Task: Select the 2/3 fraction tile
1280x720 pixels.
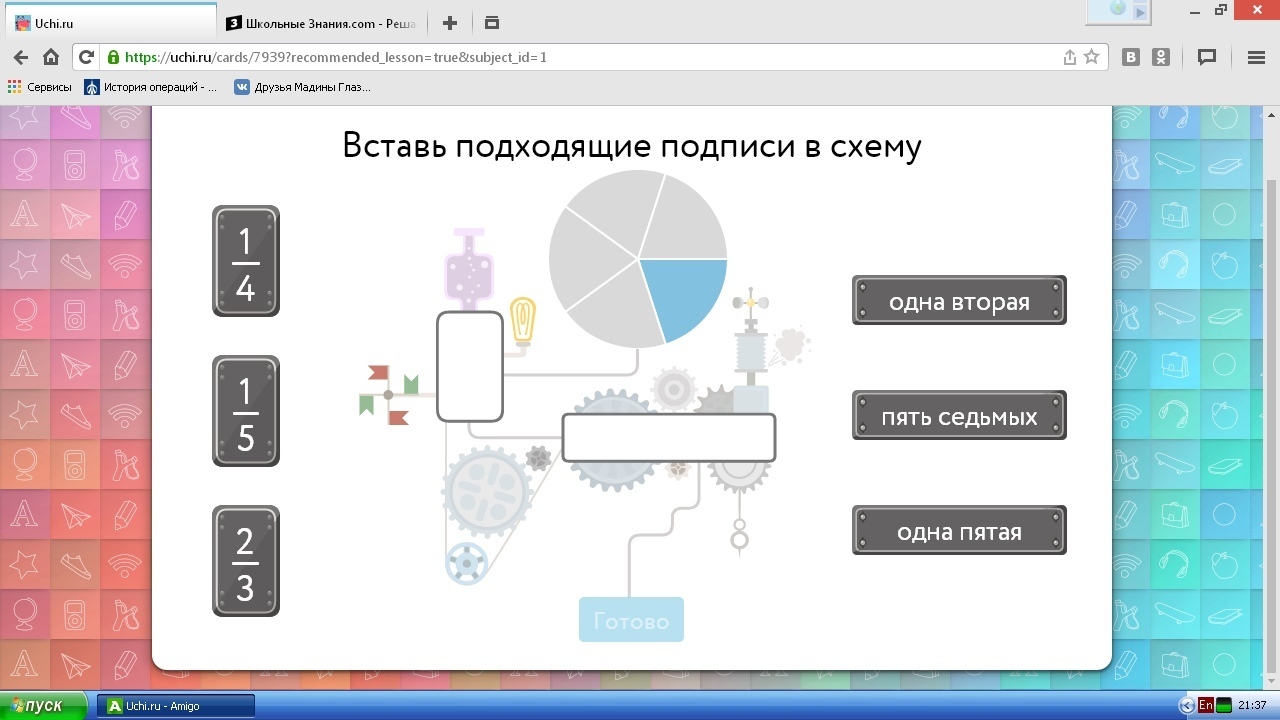Action: coord(245,561)
